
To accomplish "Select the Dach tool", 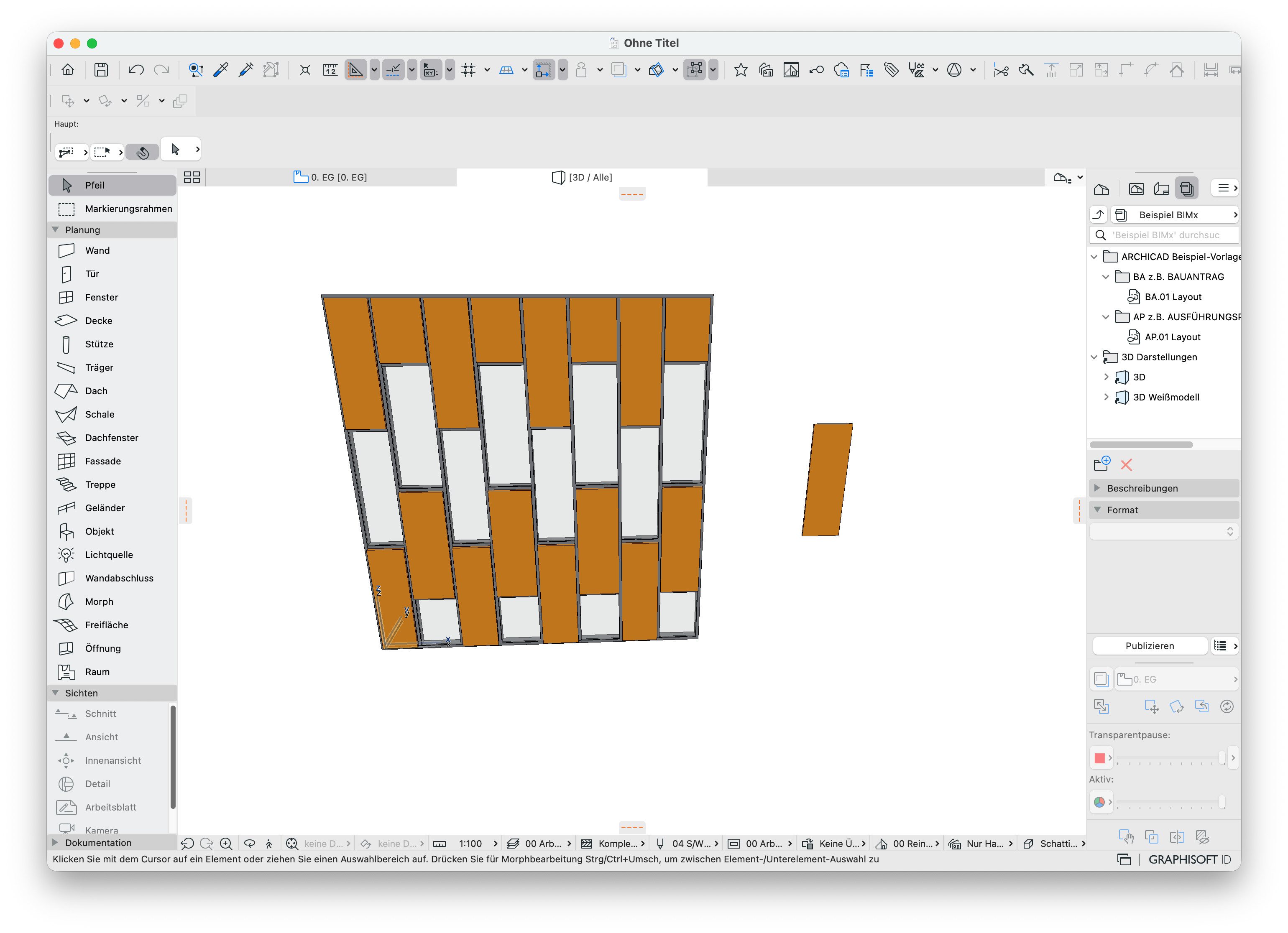I will [112, 391].
